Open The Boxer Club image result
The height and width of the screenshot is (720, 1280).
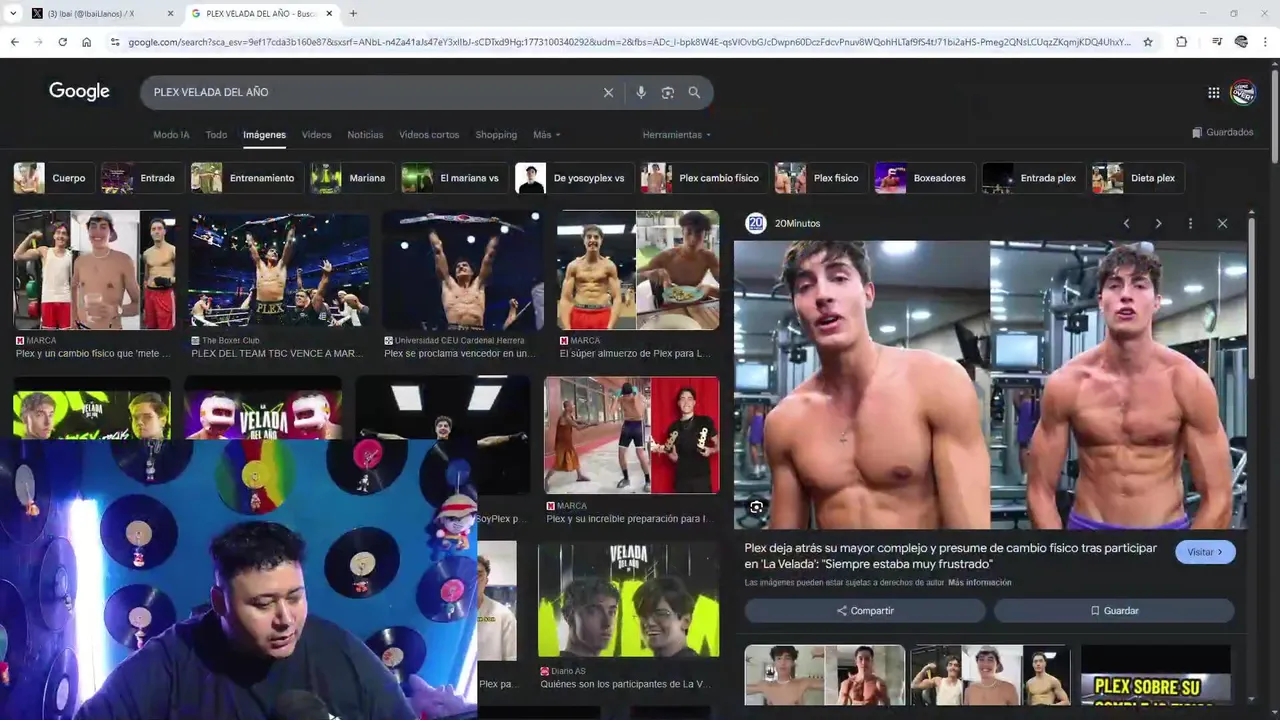(x=279, y=270)
